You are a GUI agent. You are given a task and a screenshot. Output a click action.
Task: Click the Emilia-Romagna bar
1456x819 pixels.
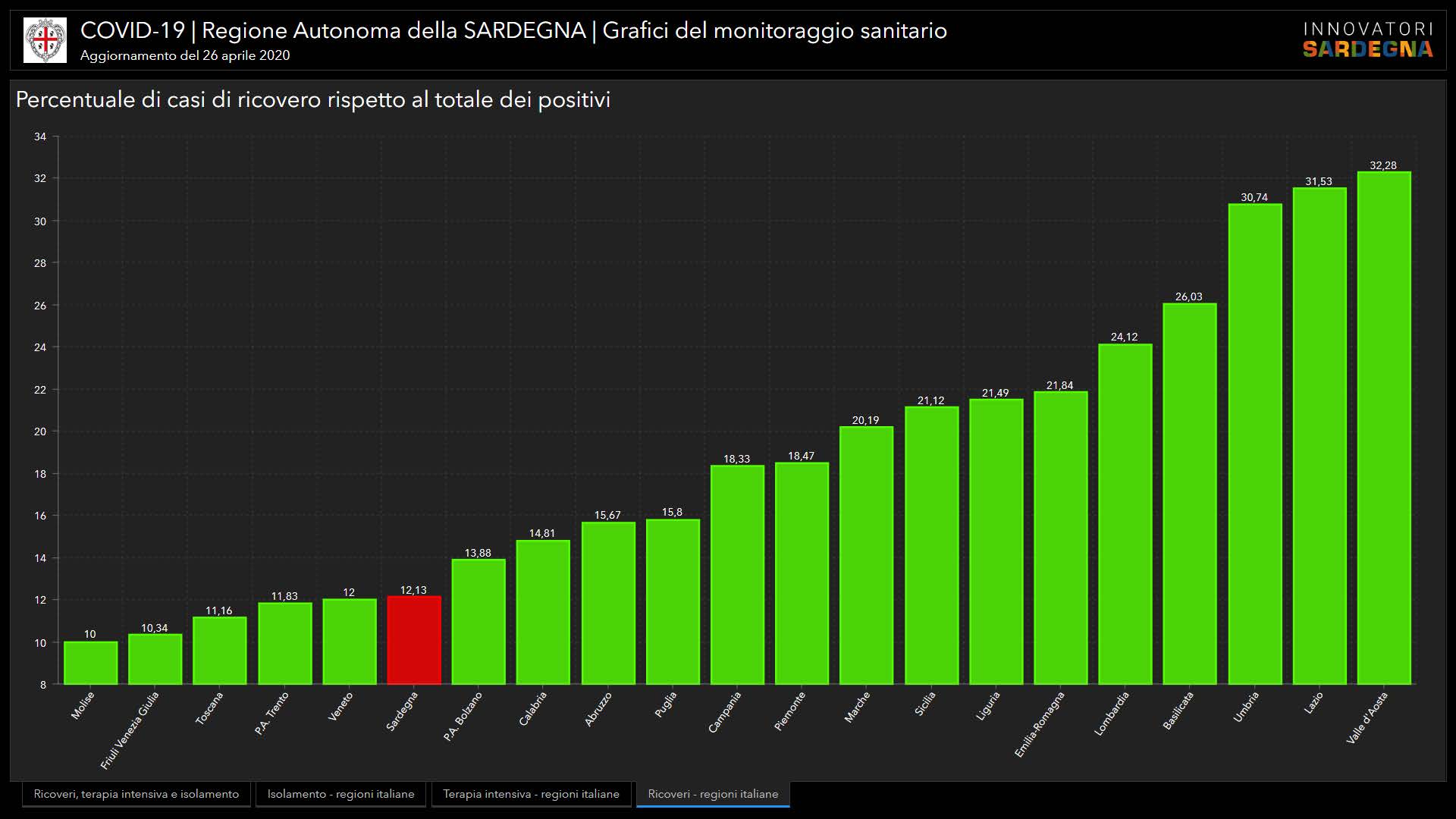1060,538
